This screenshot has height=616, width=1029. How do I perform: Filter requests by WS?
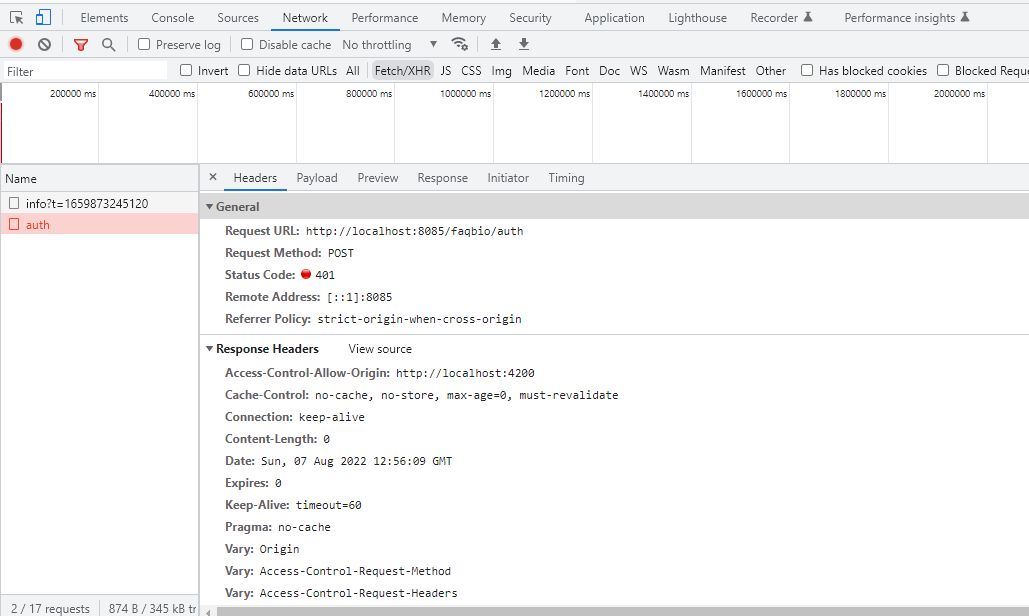(x=639, y=70)
